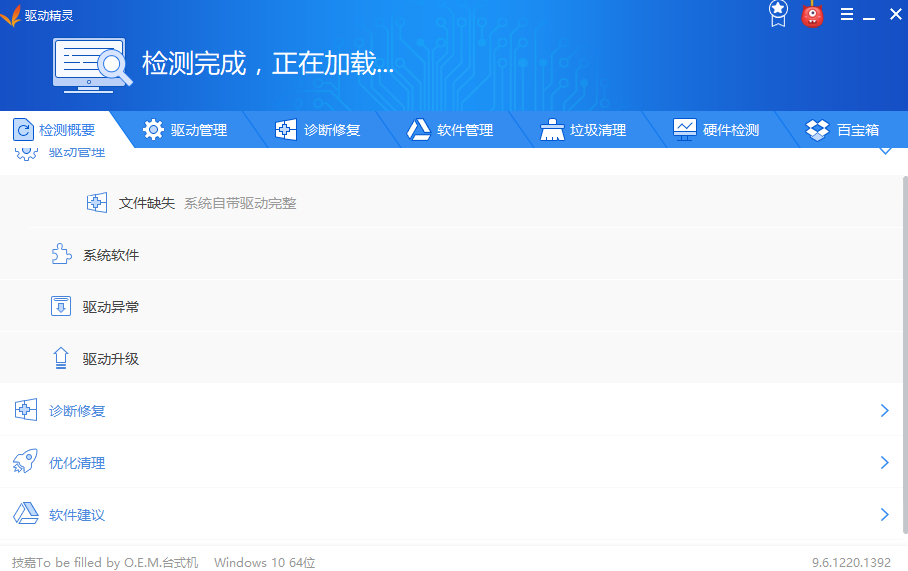This screenshot has width=908, height=571.
Task: Open the 硬件检测 tab
Action: tap(716, 130)
